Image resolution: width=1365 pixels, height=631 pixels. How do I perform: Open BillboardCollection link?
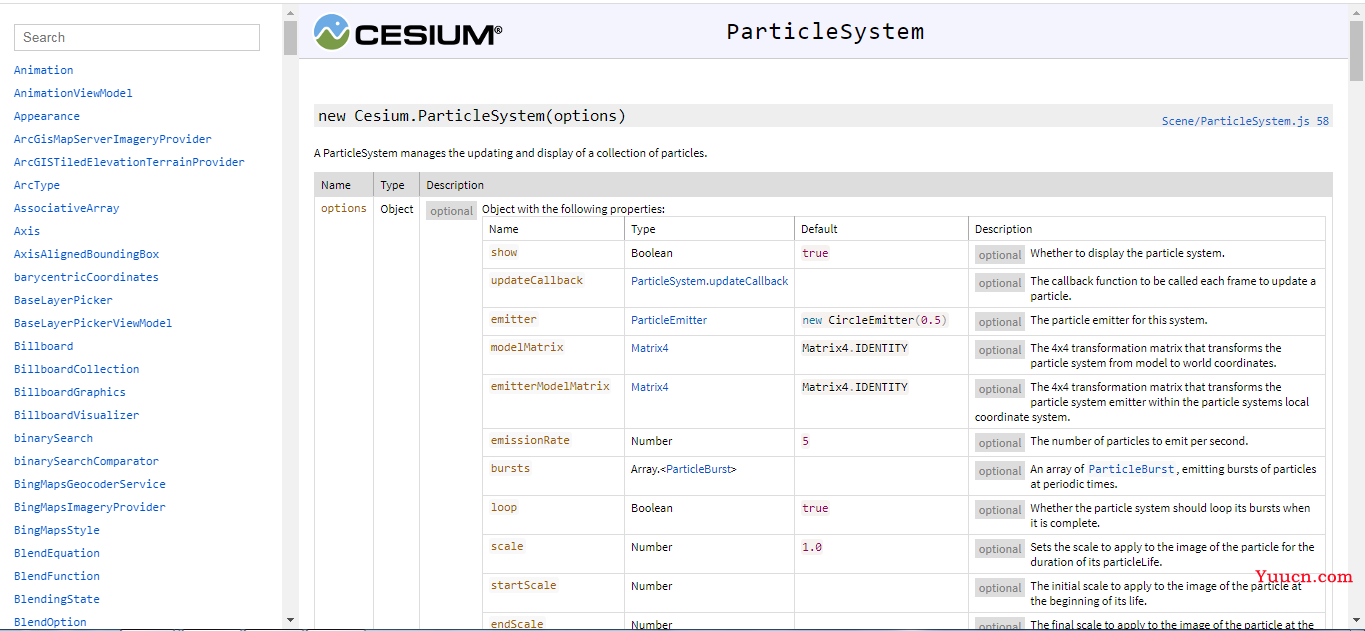click(x=77, y=369)
